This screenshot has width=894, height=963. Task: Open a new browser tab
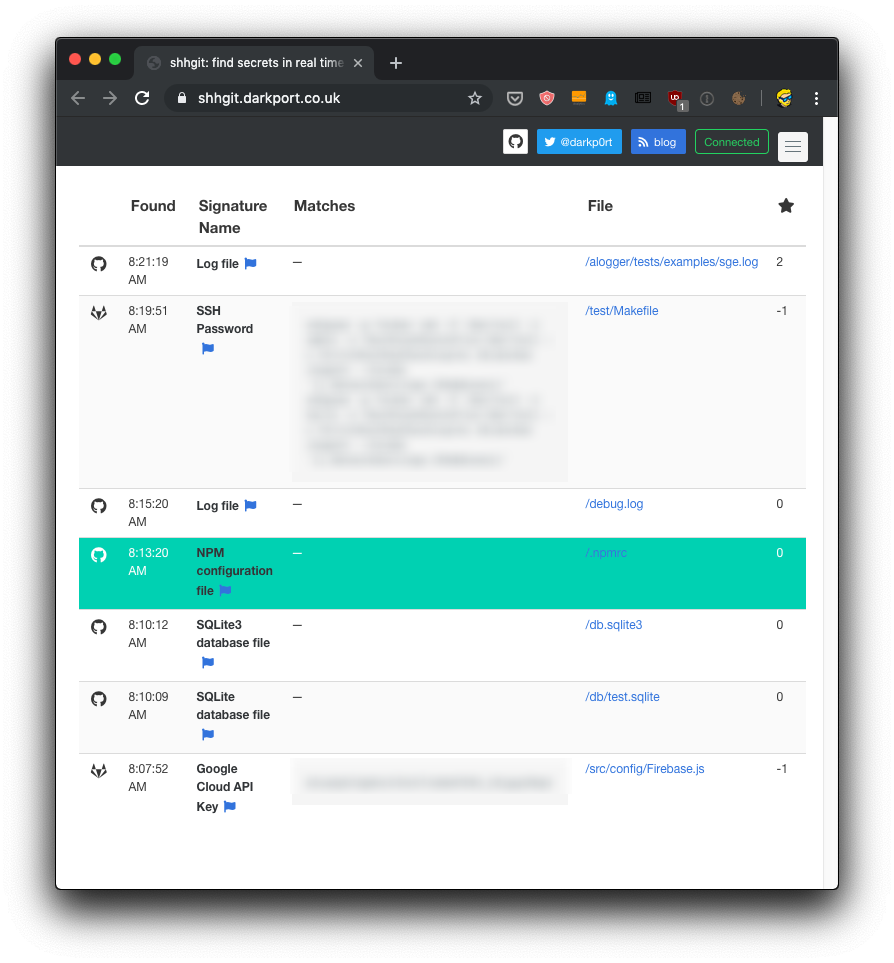pos(396,63)
